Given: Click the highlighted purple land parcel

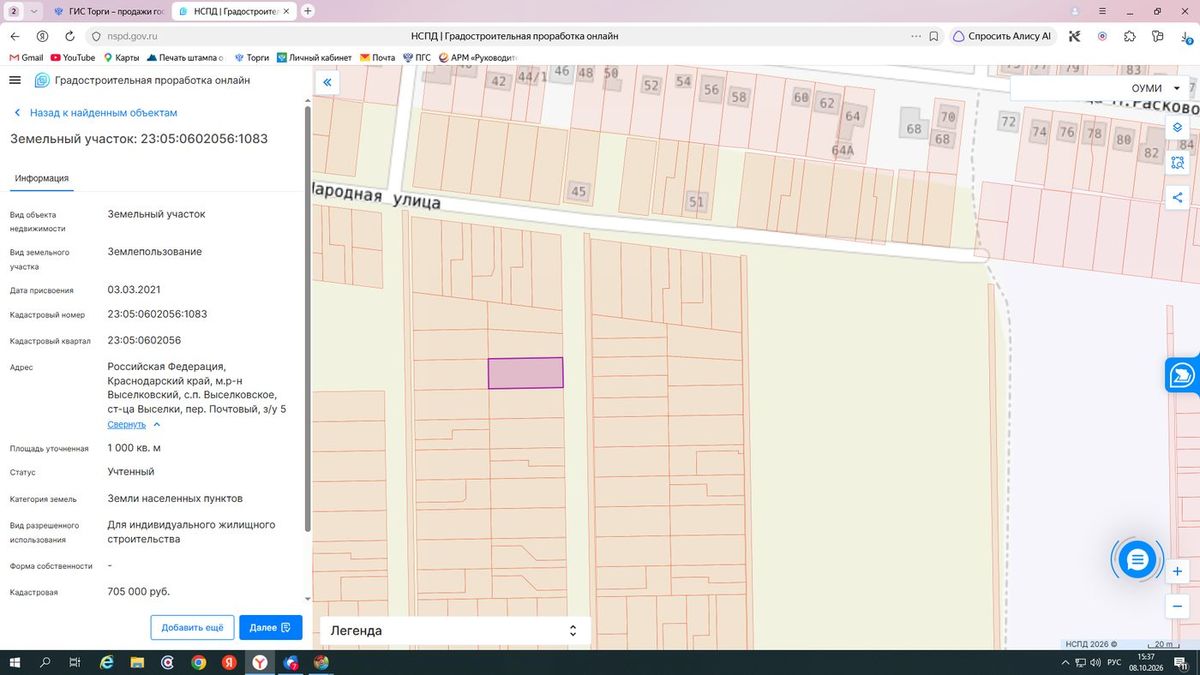Looking at the screenshot, I should tap(525, 373).
